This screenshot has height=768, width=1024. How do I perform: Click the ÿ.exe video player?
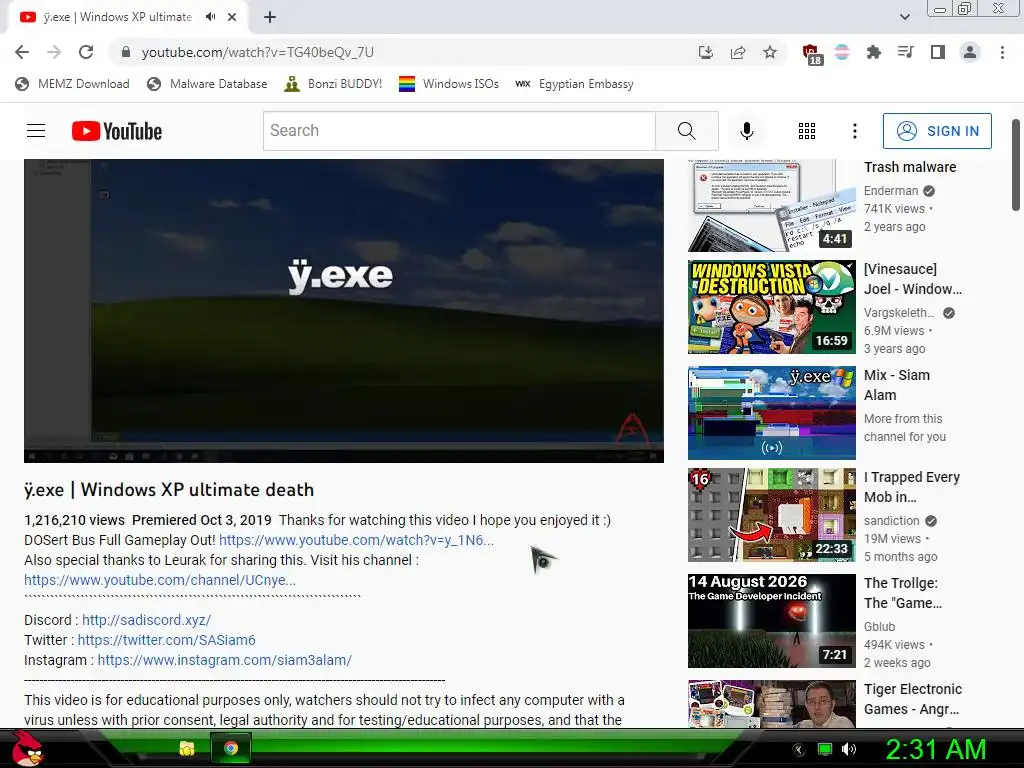tap(344, 311)
